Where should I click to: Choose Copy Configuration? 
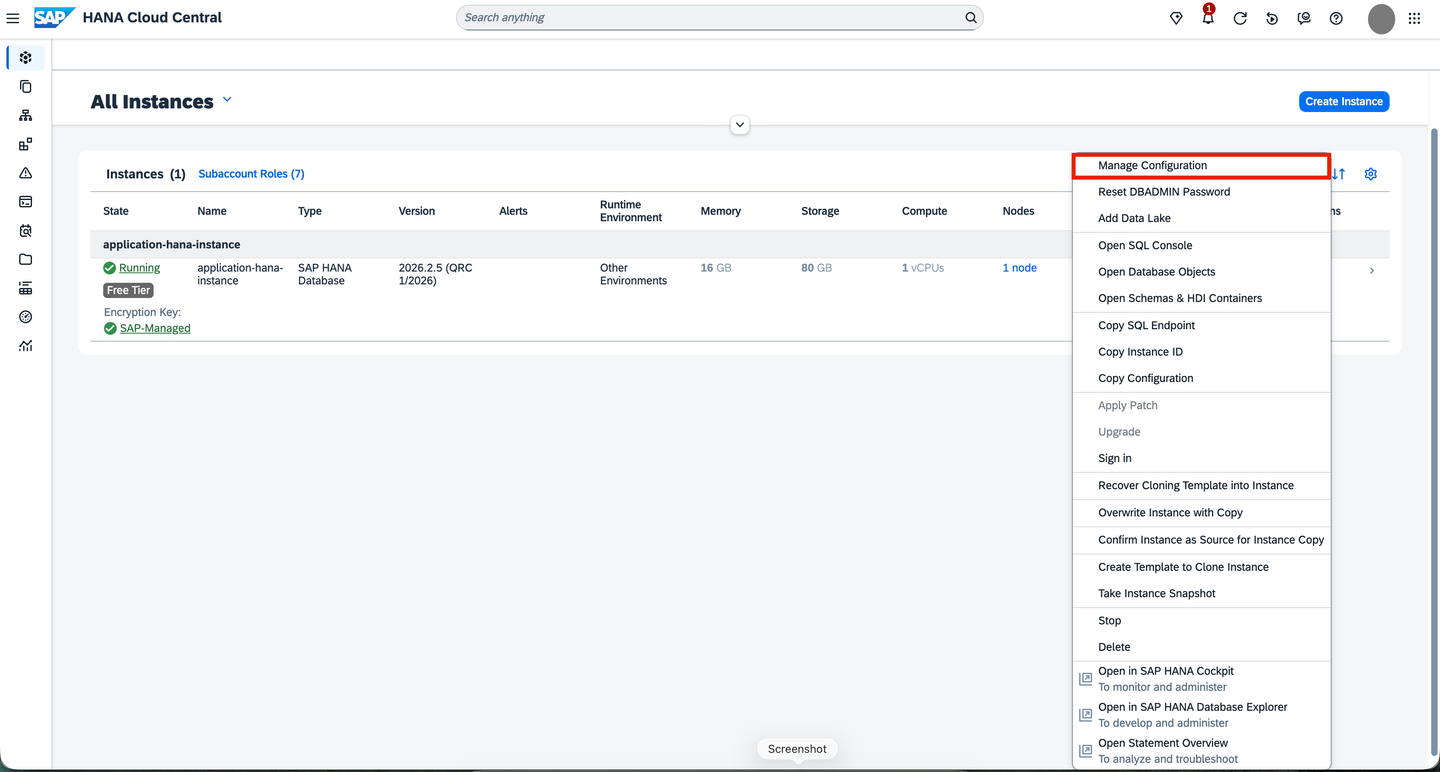point(1201,378)
